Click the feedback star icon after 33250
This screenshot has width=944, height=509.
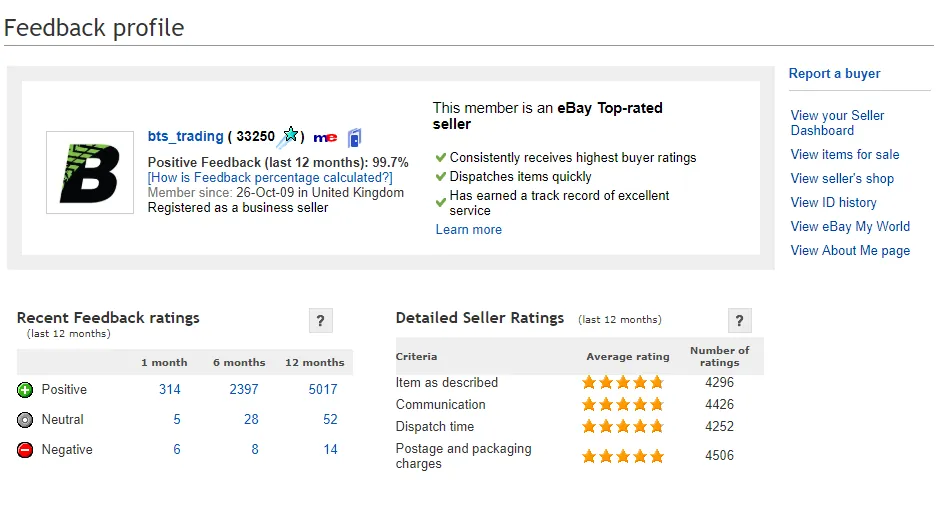click(288, 136)
